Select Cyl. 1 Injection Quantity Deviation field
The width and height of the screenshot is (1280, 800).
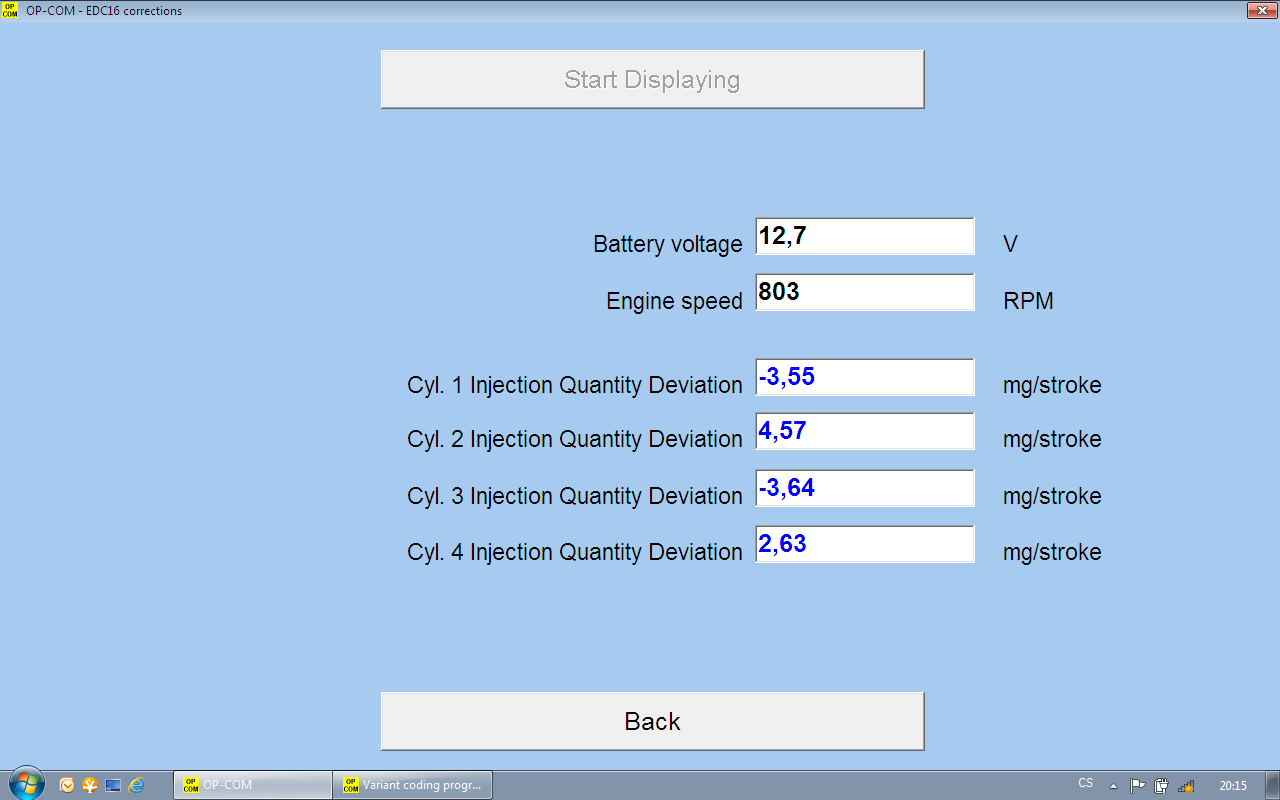tap(864, 378)
